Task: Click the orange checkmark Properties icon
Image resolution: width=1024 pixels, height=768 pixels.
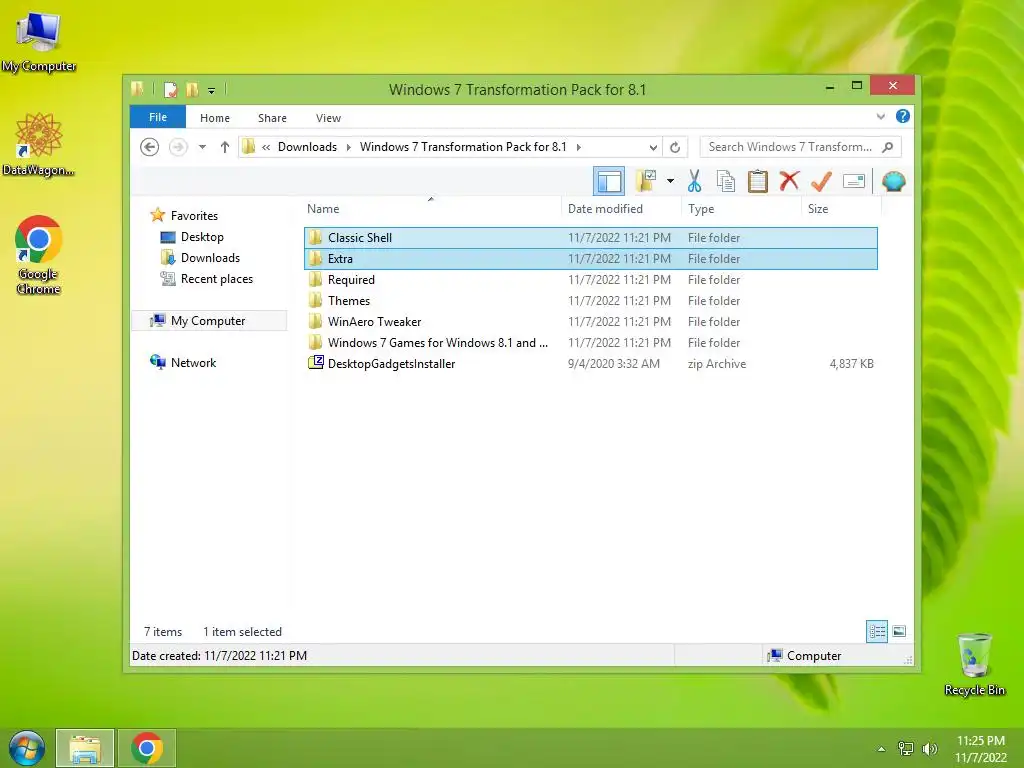Action: (822, 181)
